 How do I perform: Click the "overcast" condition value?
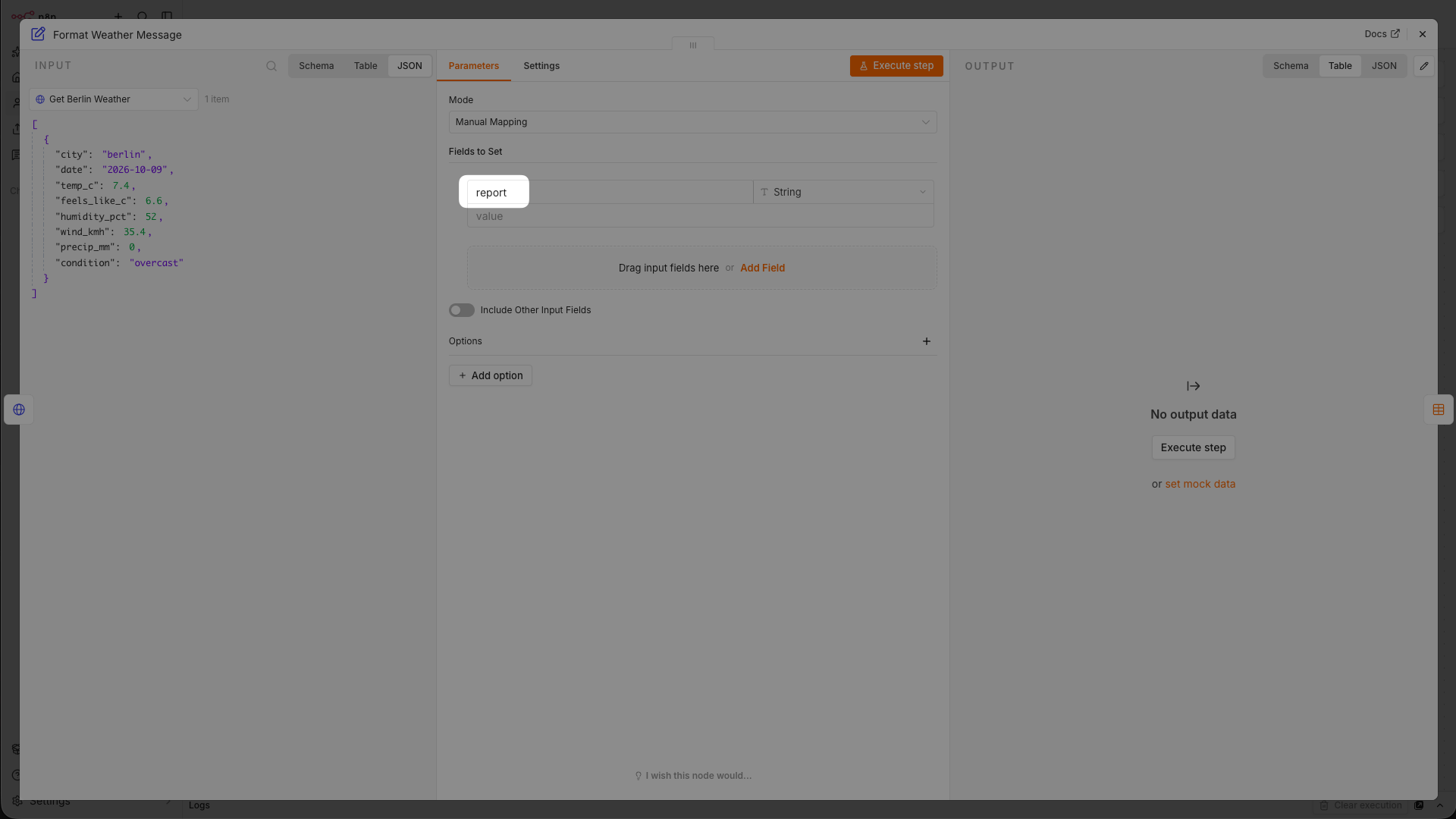click(156, 263)
